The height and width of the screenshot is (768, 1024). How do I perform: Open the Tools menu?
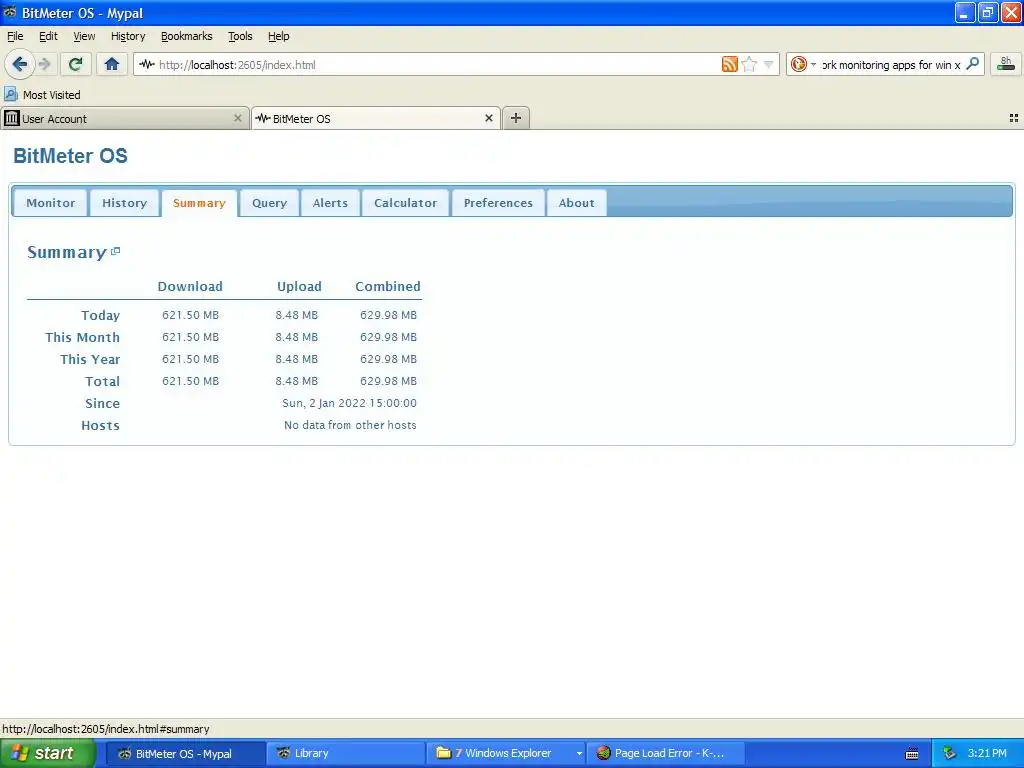(240, 36)
